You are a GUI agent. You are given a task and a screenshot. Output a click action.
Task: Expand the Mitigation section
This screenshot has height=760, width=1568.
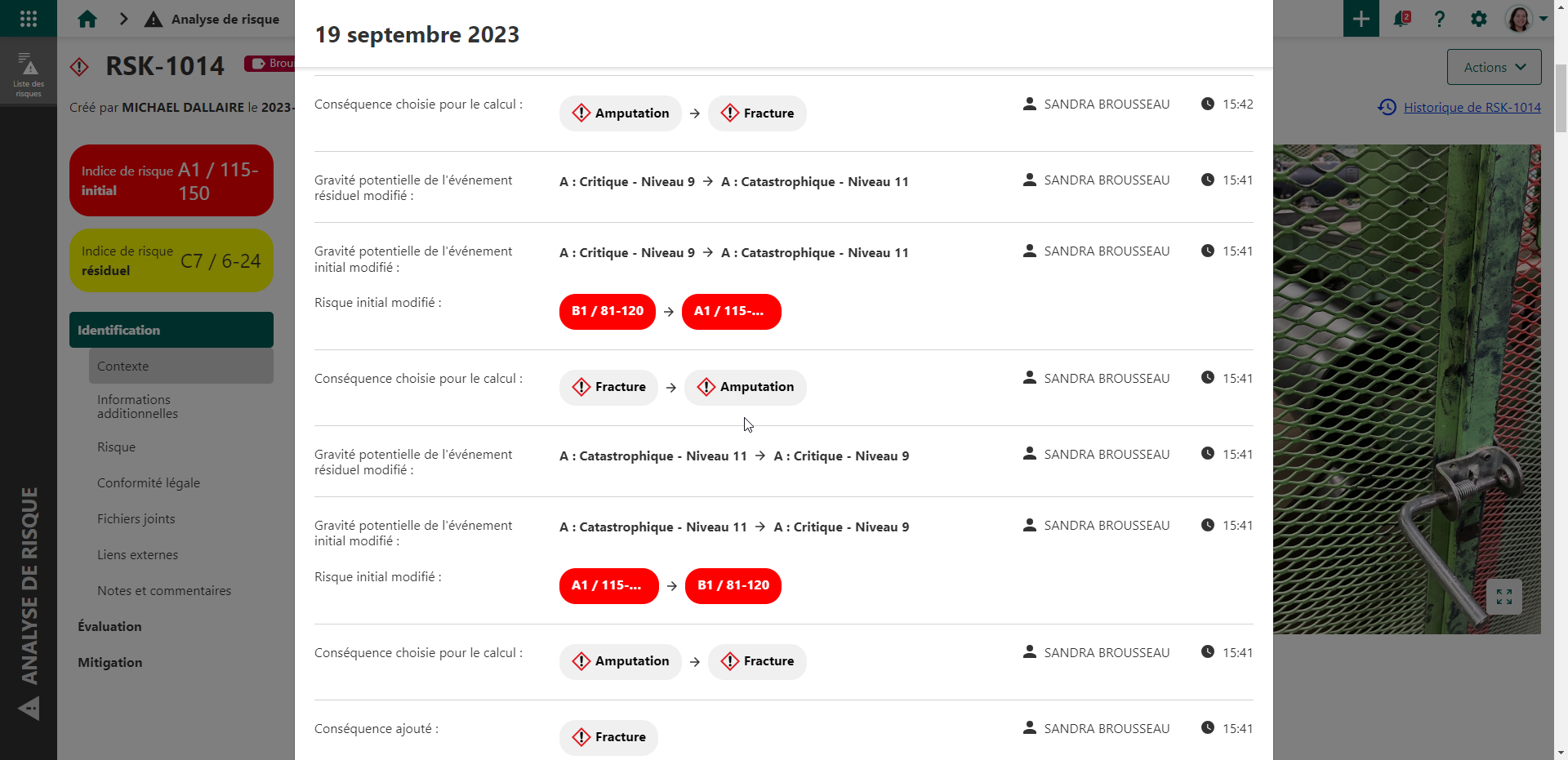[x=171, y=663]
